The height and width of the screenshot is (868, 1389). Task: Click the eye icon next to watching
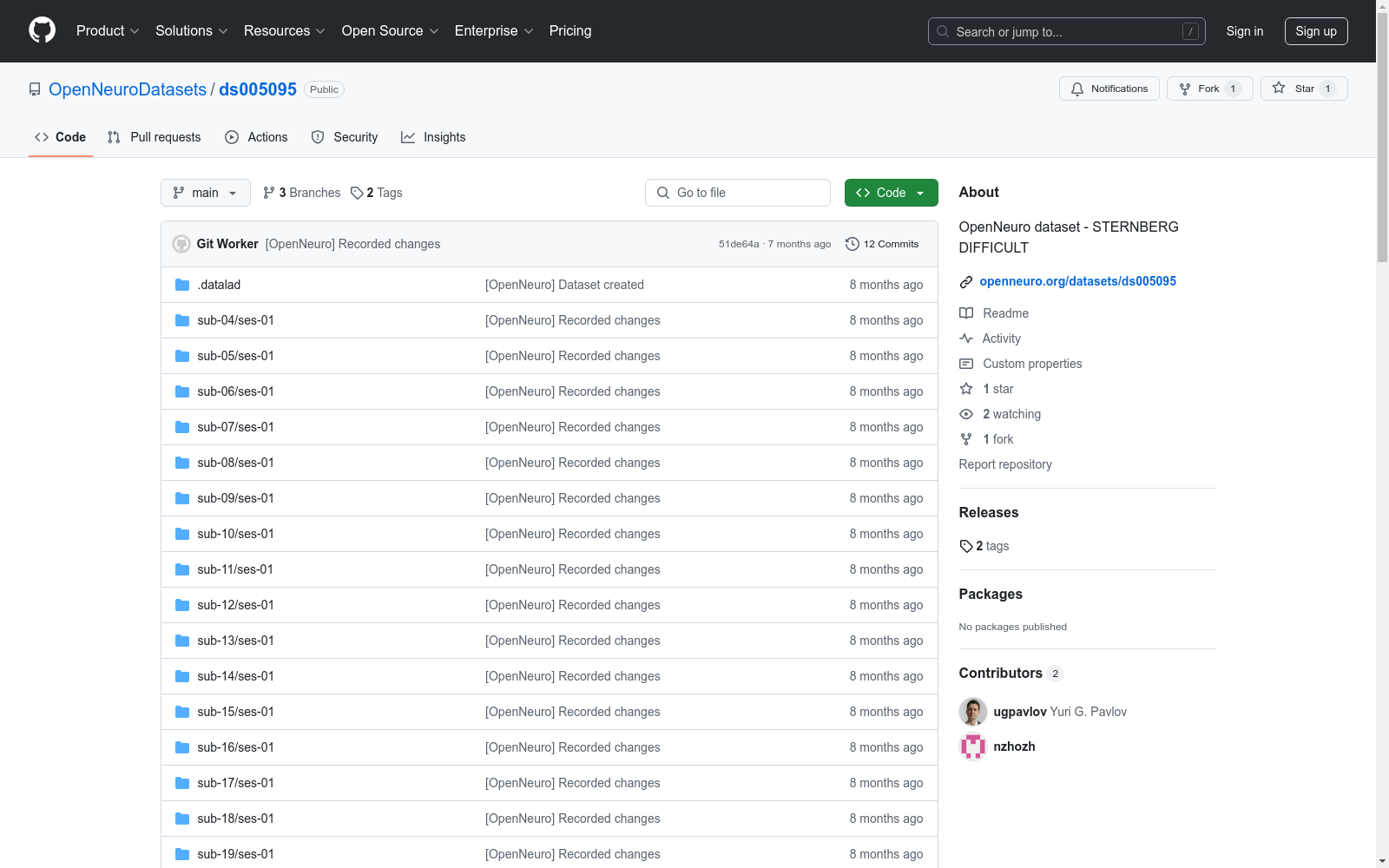coord(966,414)
